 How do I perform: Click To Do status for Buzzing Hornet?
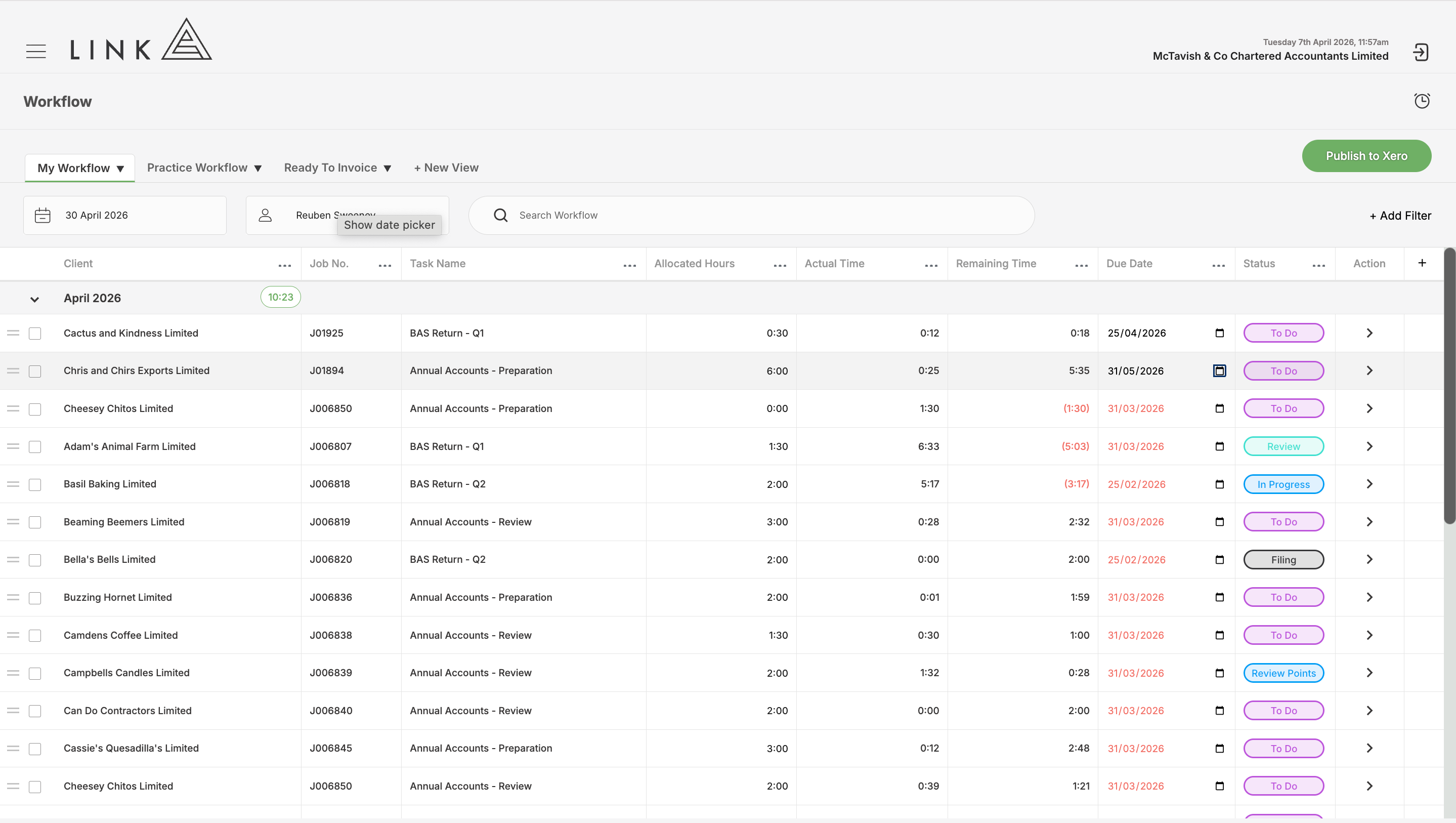pyautogui.click(x=1283, y=597)
